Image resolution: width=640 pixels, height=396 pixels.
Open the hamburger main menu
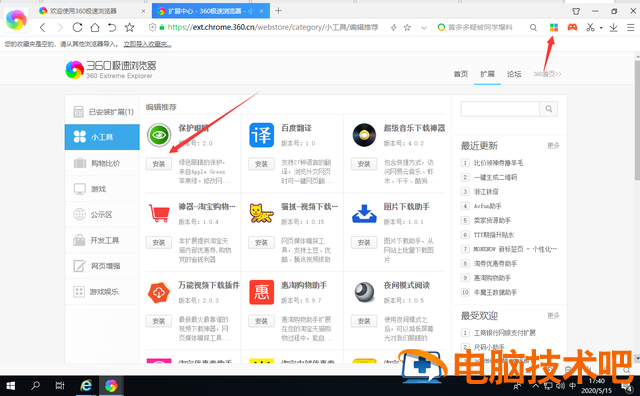(631, 27)
